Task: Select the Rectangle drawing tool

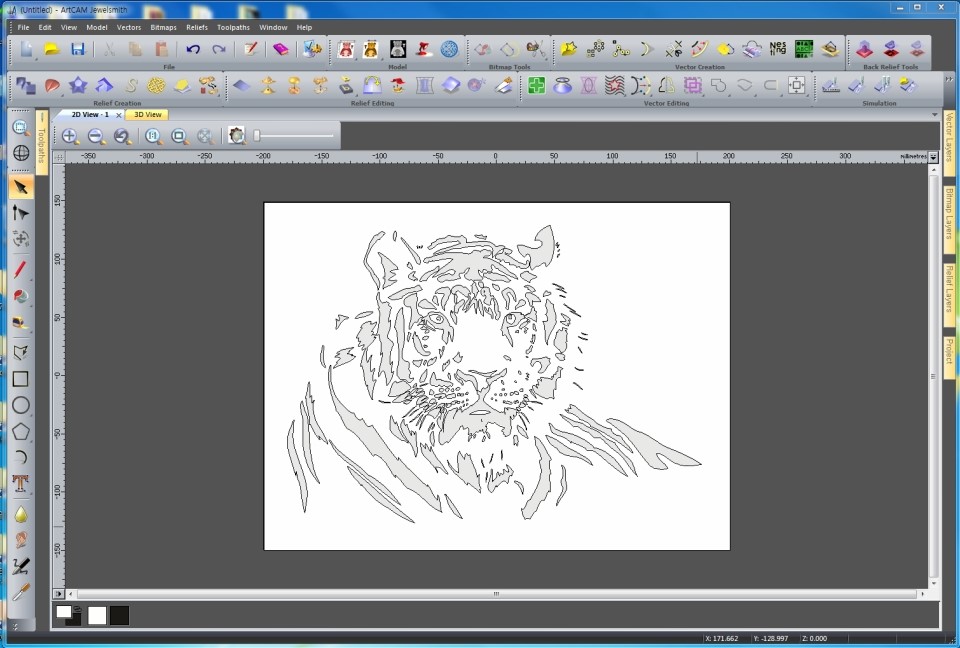Action: coord(21,379)
